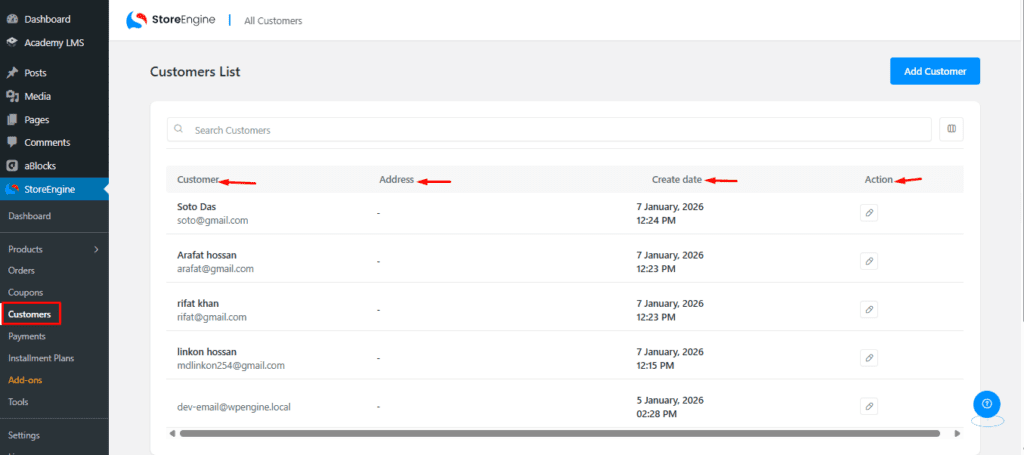Click the 5 January, 2026 date
Image resolution: width=1024 pixels, height=455 pixels.
pos(670,400)
